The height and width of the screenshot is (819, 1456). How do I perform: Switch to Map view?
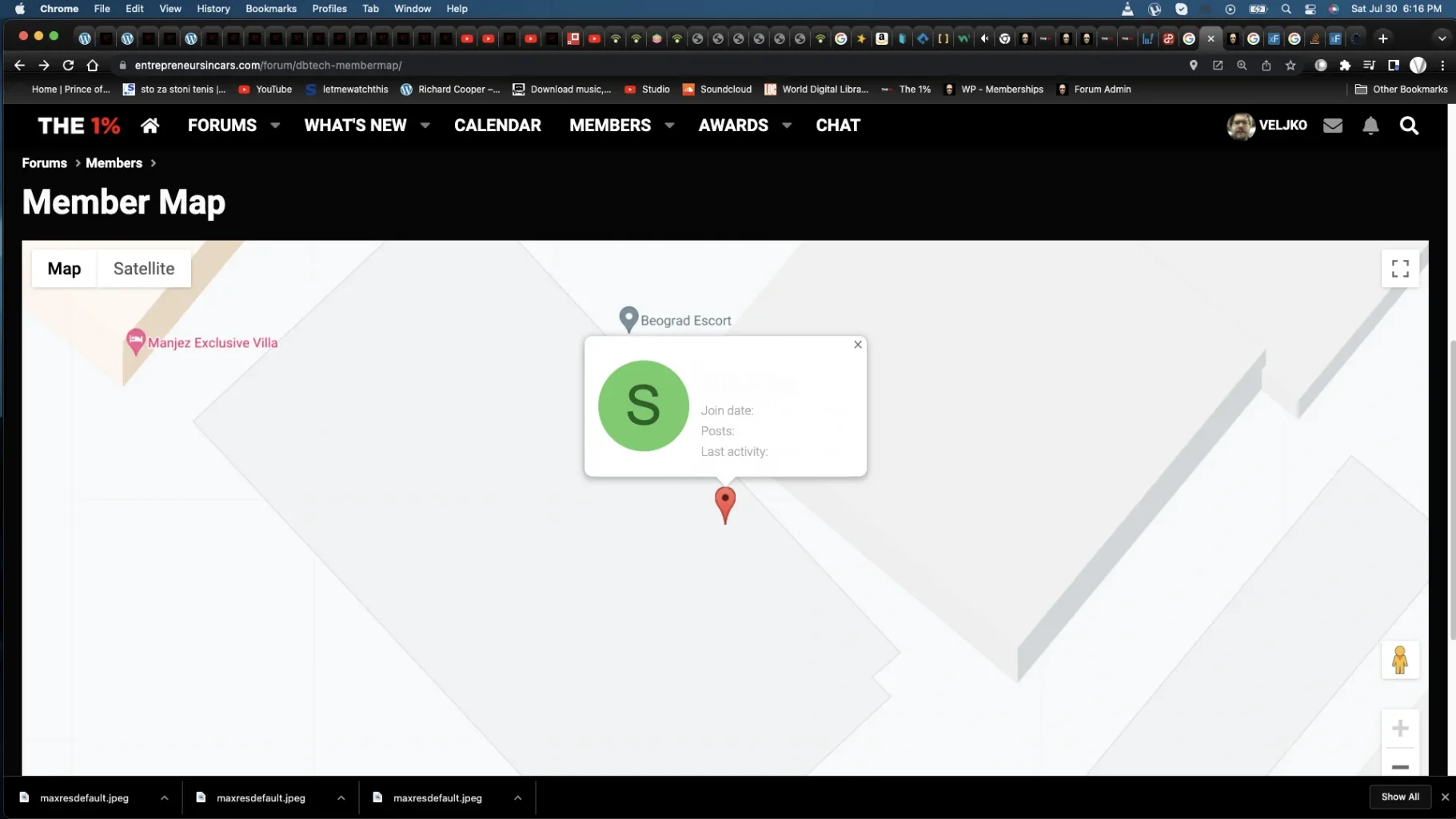click(64, 269)
